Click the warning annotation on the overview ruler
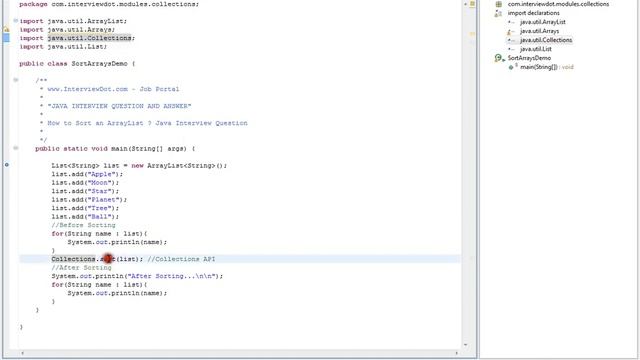This screenshot has width=640, height=360. point(472,34)
